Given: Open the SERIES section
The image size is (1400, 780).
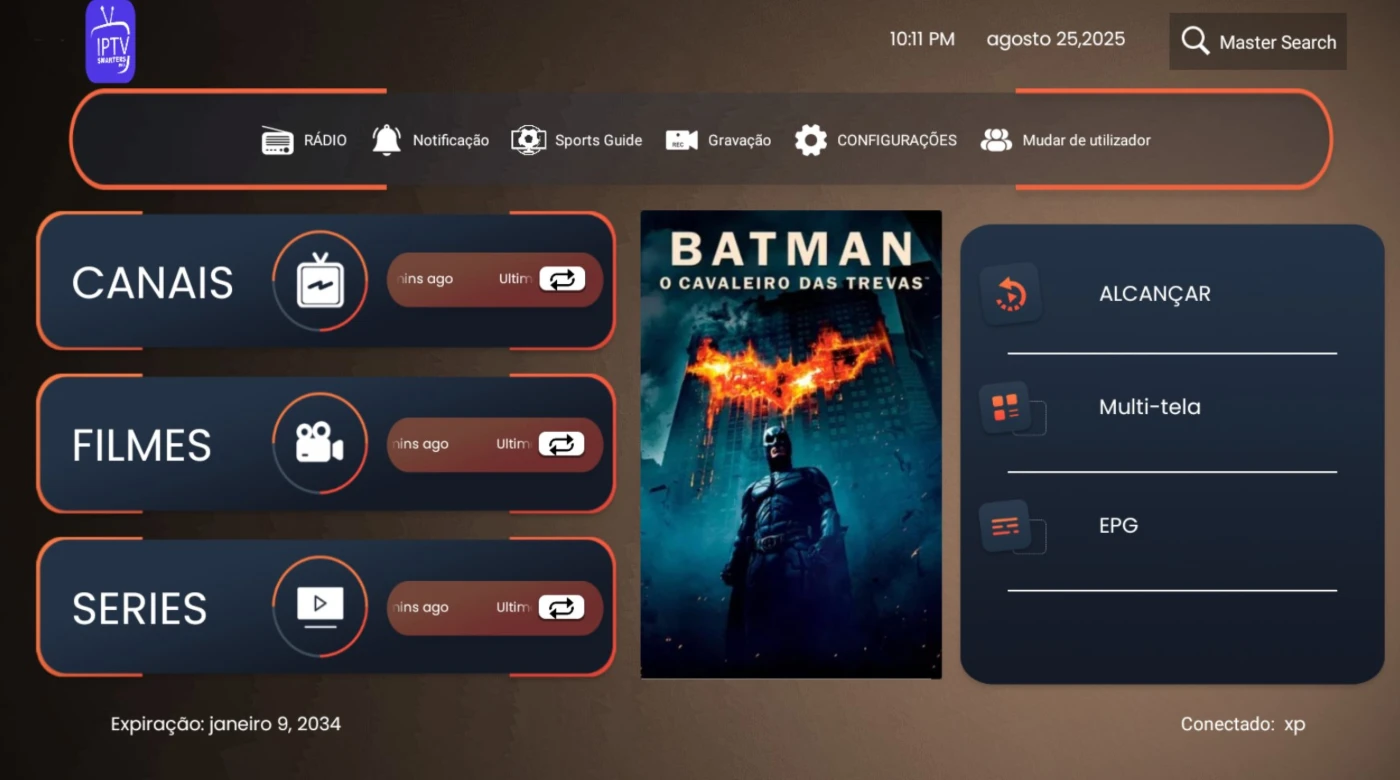Looking at the screenshot, I should pos(326,607).
